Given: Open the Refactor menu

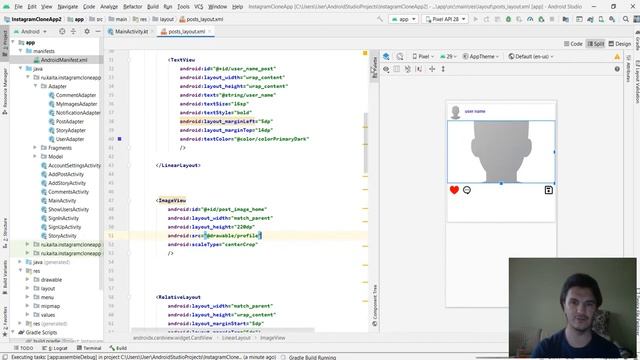Looking at the screenshot, I should (133, 7).
